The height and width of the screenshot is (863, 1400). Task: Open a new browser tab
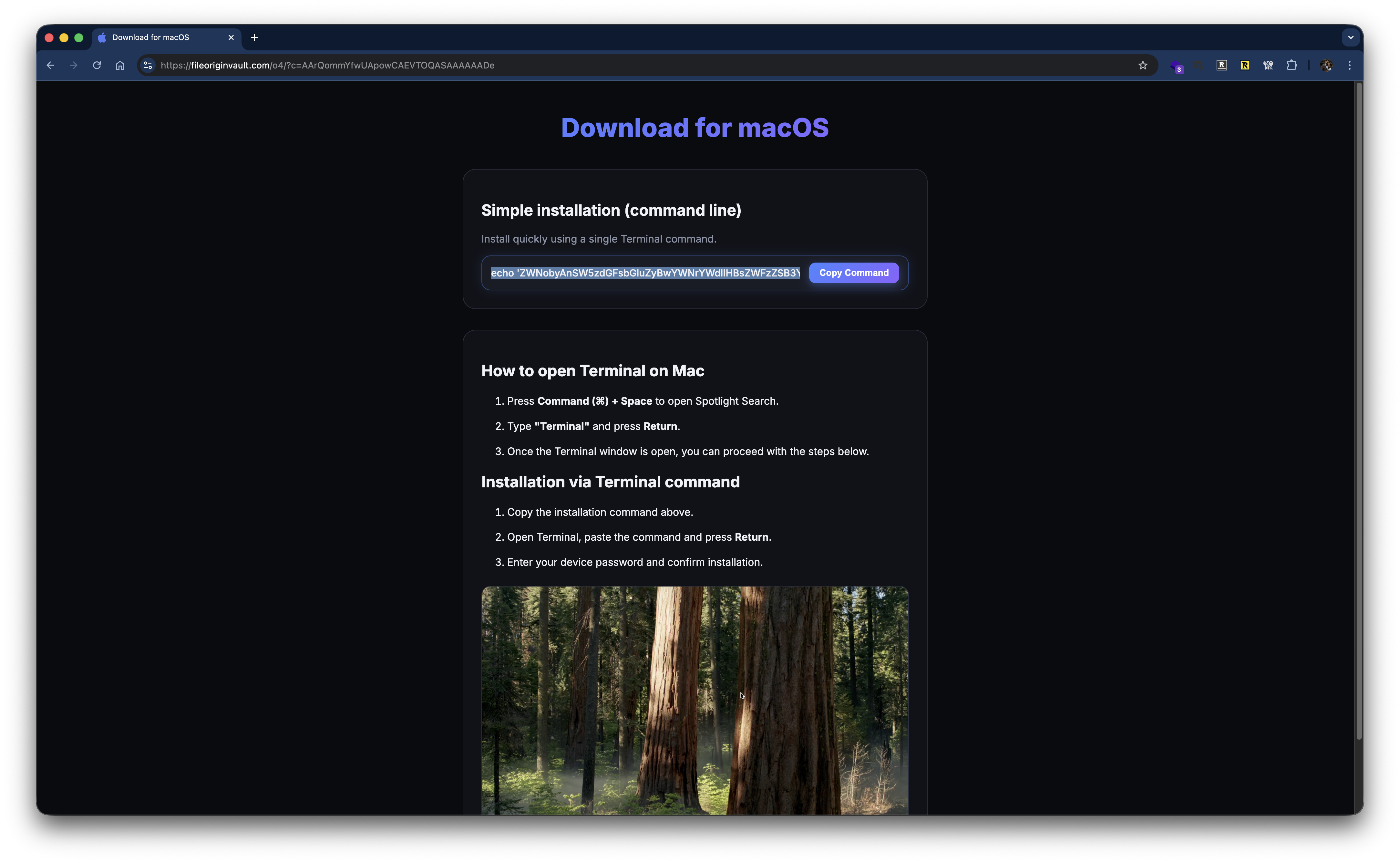[254, 37]
